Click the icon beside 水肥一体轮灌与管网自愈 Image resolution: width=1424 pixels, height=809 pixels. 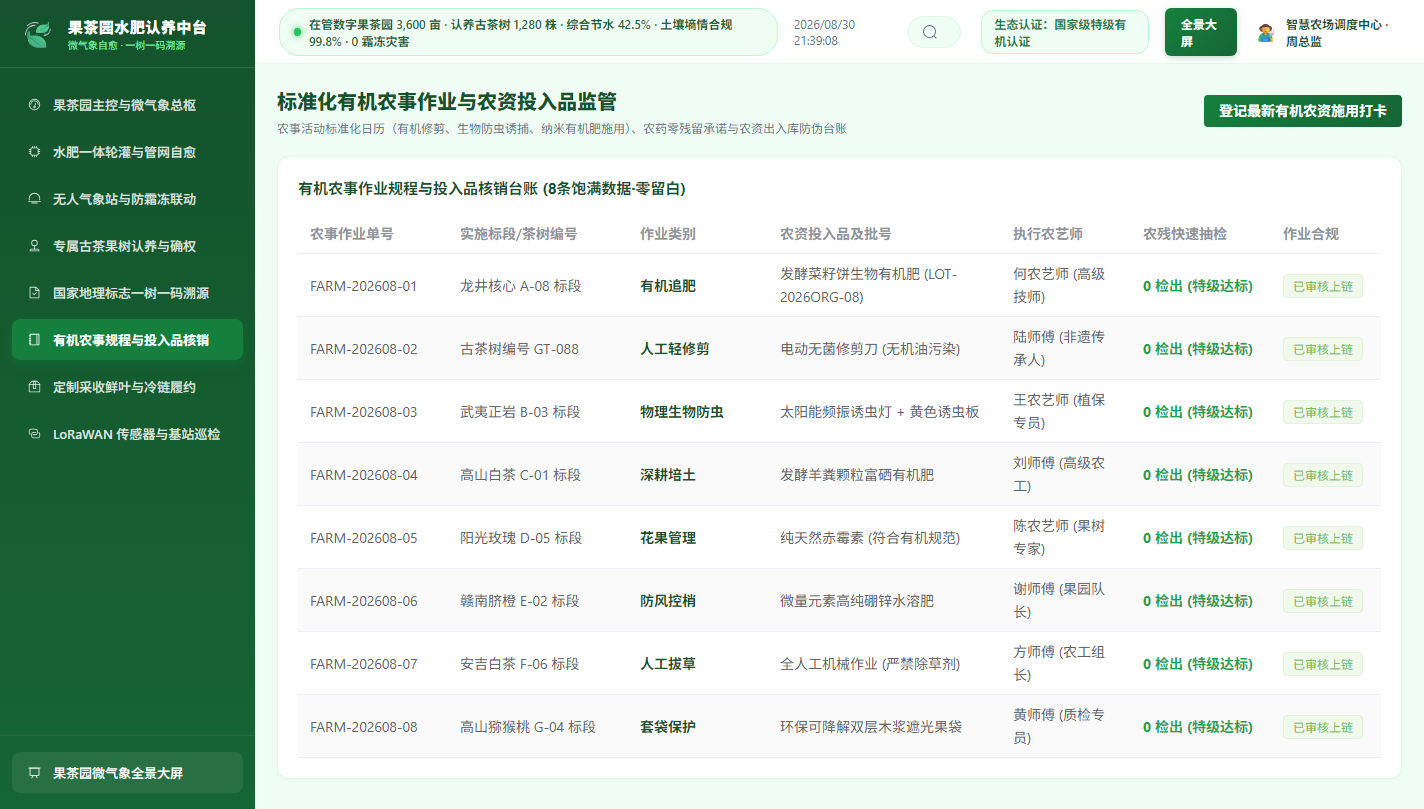(34, 152)
